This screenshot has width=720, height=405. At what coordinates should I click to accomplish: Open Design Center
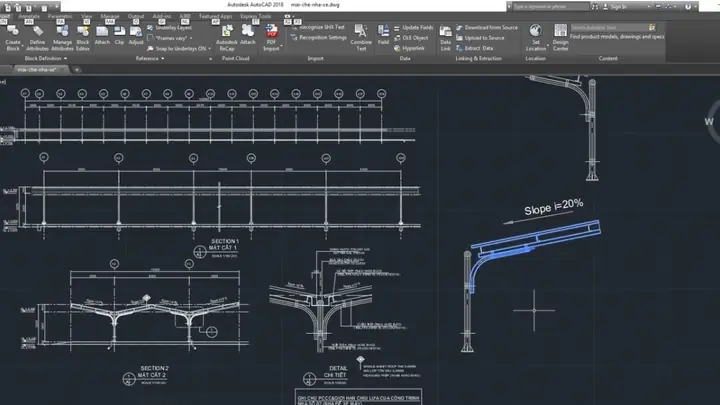pos(560,37)
